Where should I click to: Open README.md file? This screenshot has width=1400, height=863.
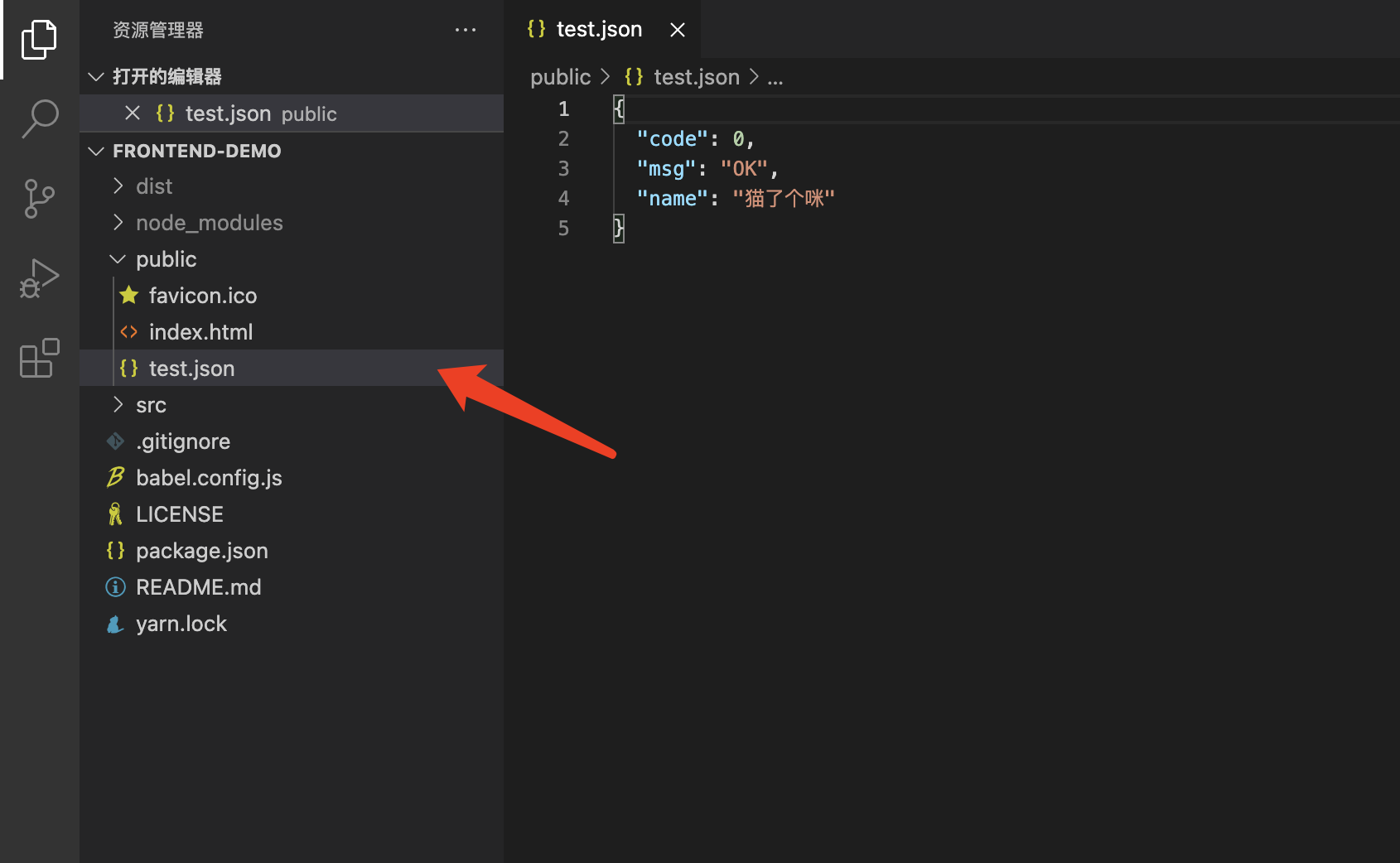pos(292,587)
